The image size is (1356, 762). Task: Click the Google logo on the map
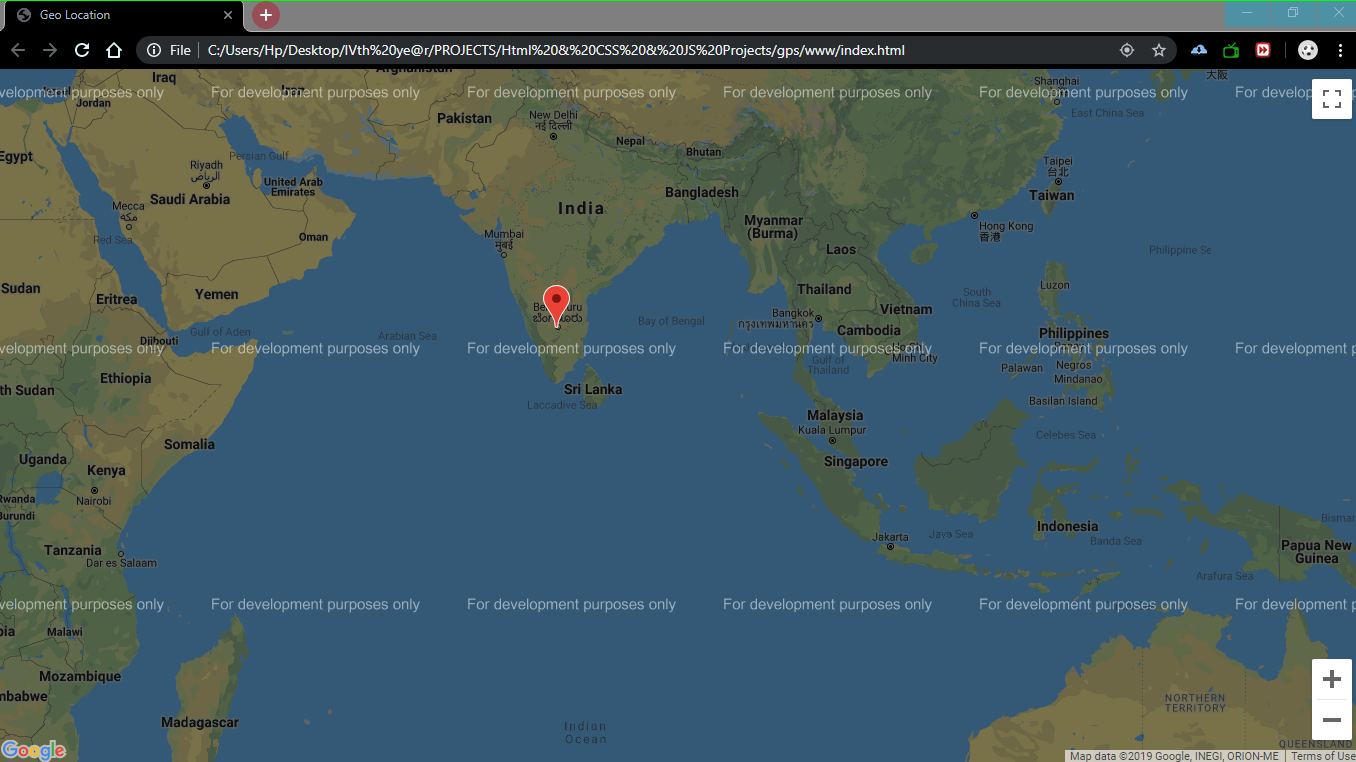point(33,750)
